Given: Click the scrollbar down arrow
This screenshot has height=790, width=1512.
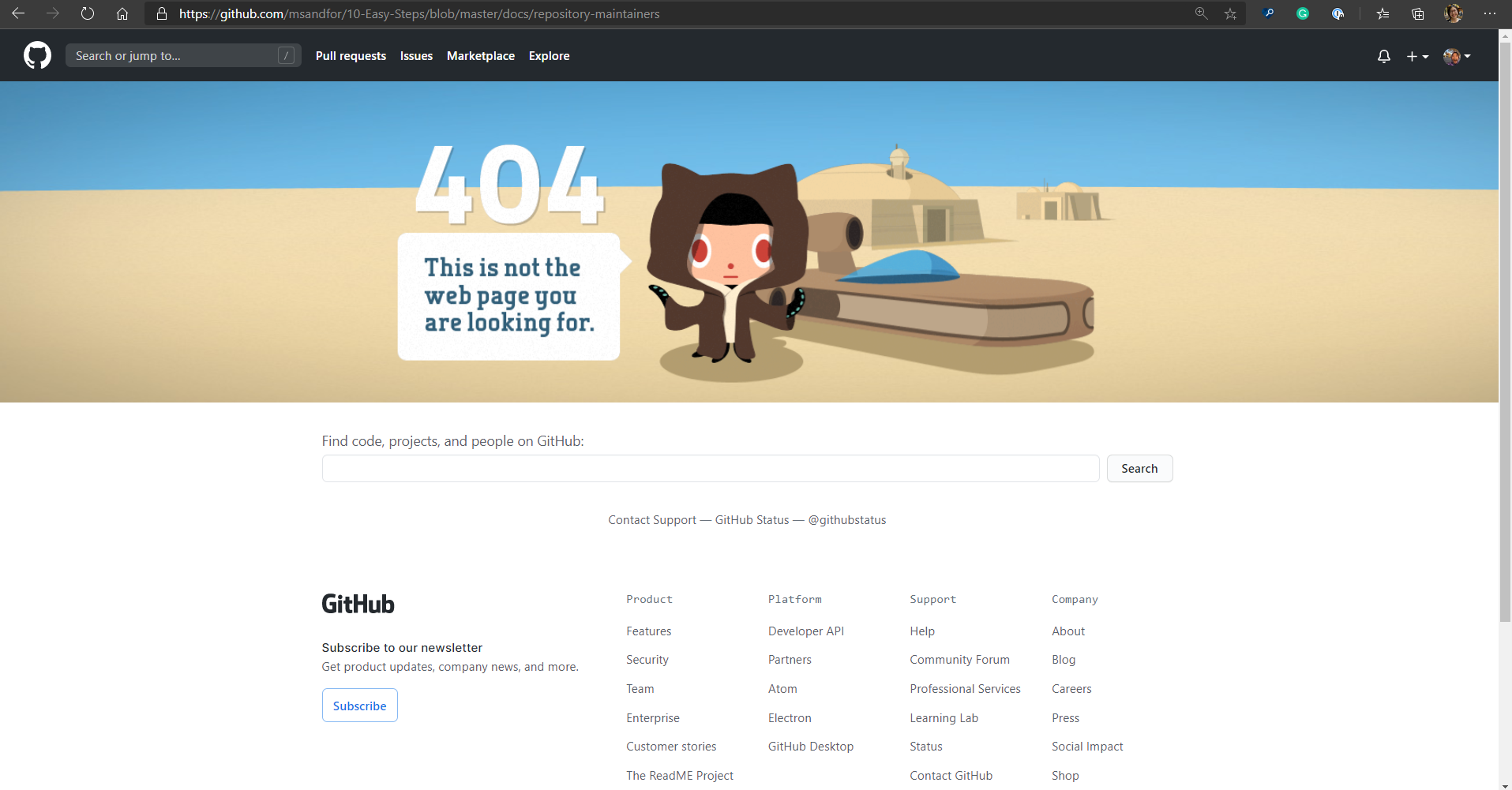Looking at the screenshot, I should coord(1505,784).
